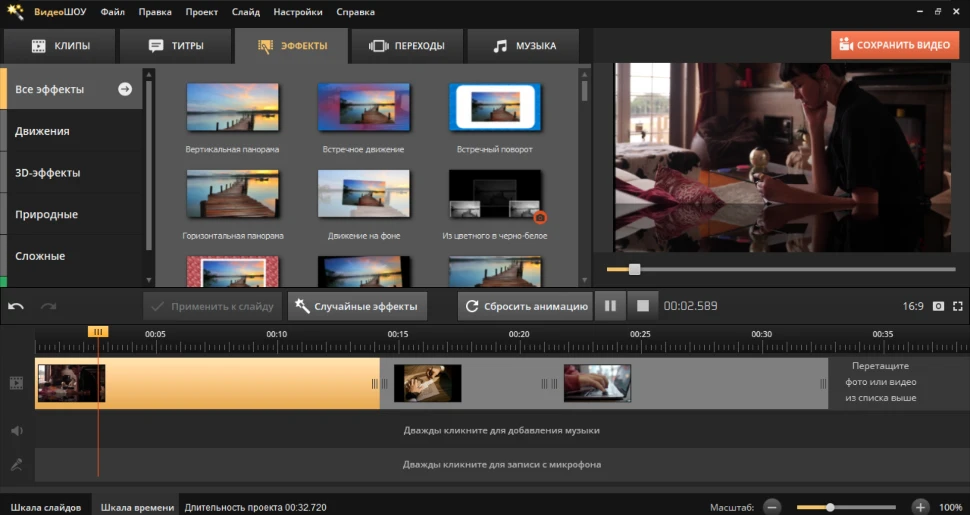
Task: Choose the Встречный поворот effect thumbnail
Action: click(x=495, y=107)
